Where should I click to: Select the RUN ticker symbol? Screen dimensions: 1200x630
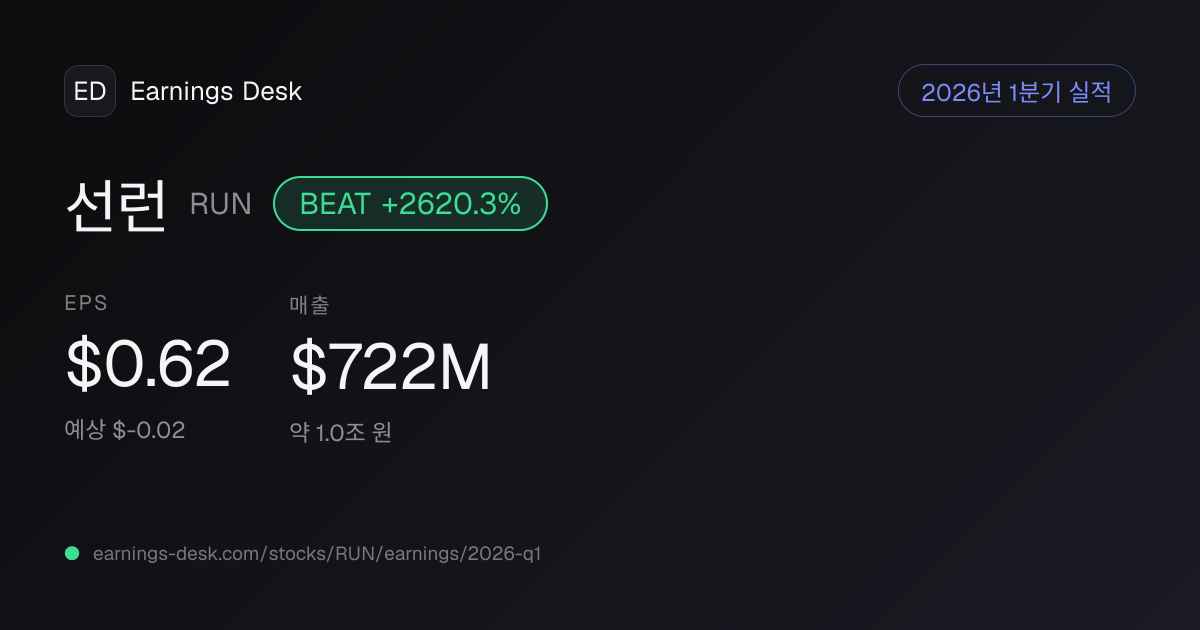(221, 205)
